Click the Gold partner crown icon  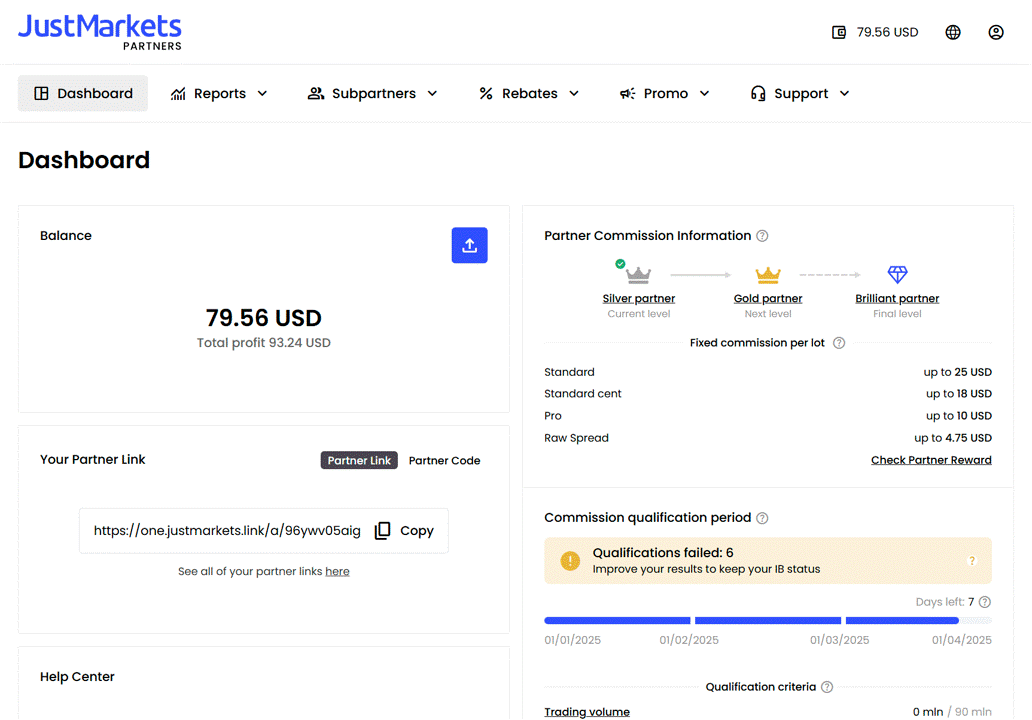(767, 274)
